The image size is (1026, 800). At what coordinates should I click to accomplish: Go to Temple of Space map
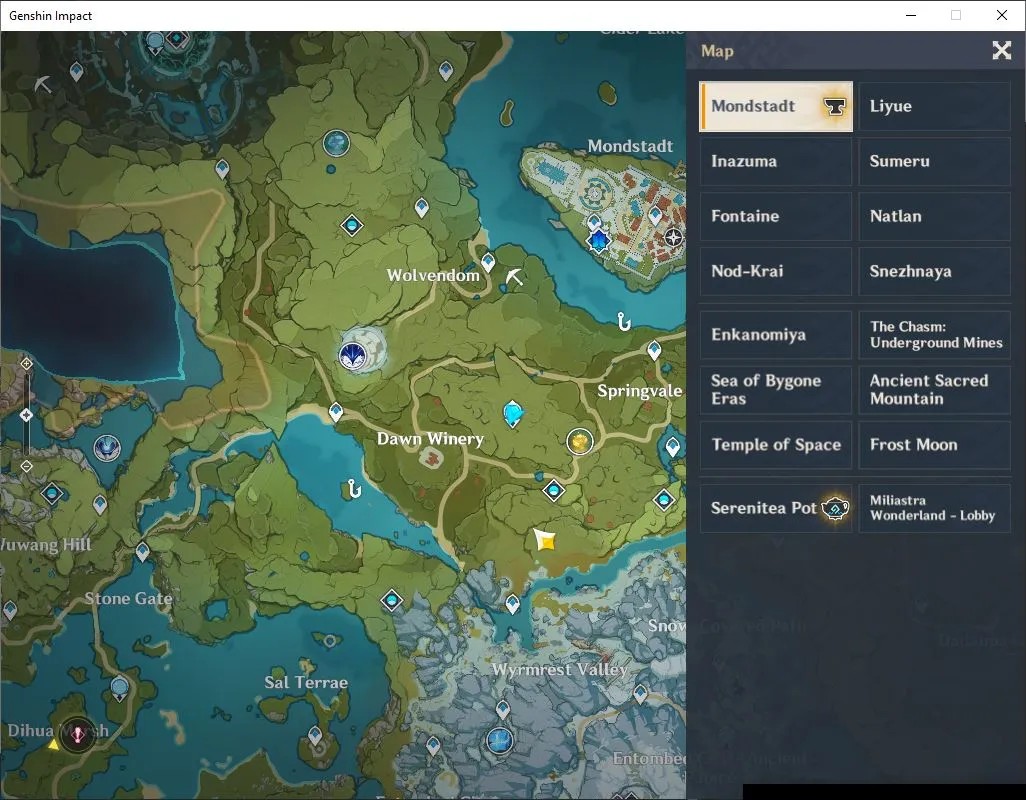(x=775, y=445)
